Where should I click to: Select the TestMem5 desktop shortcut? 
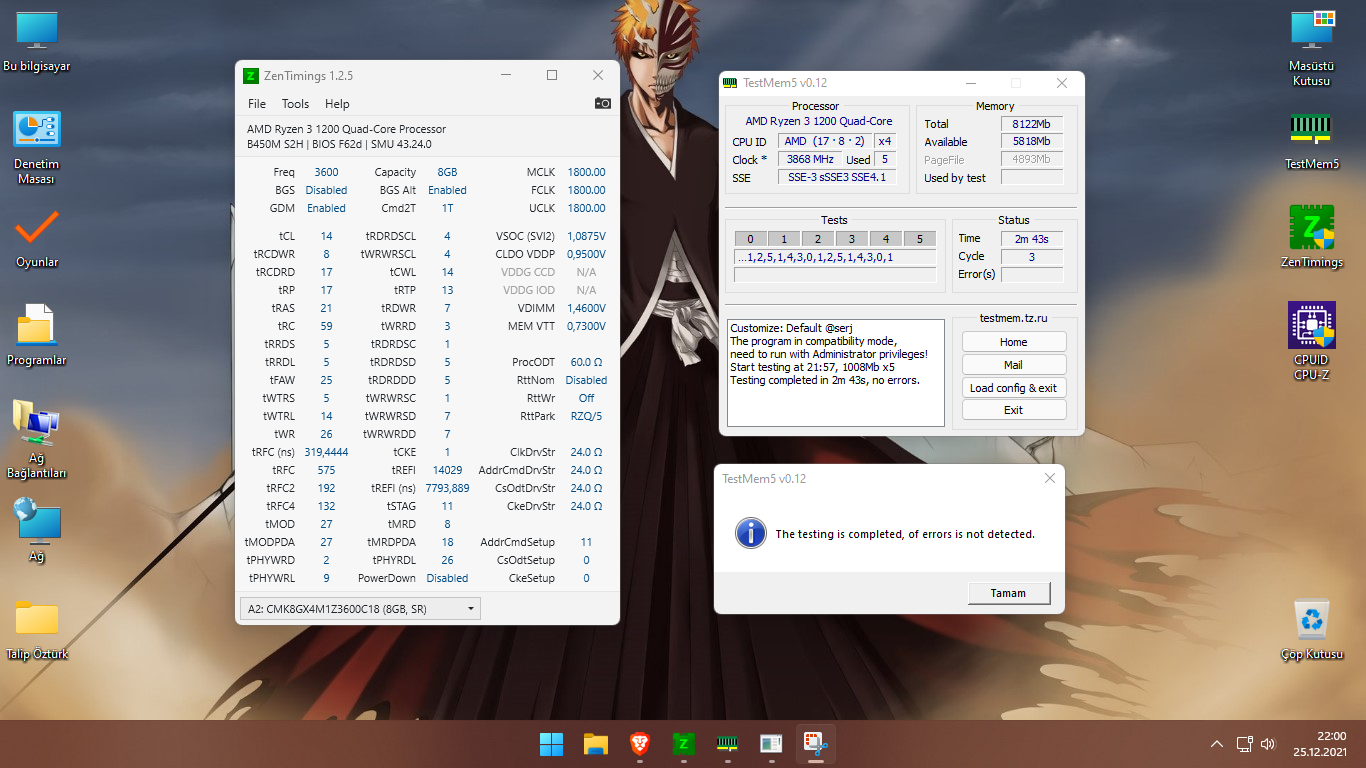tap(1312, 140)
